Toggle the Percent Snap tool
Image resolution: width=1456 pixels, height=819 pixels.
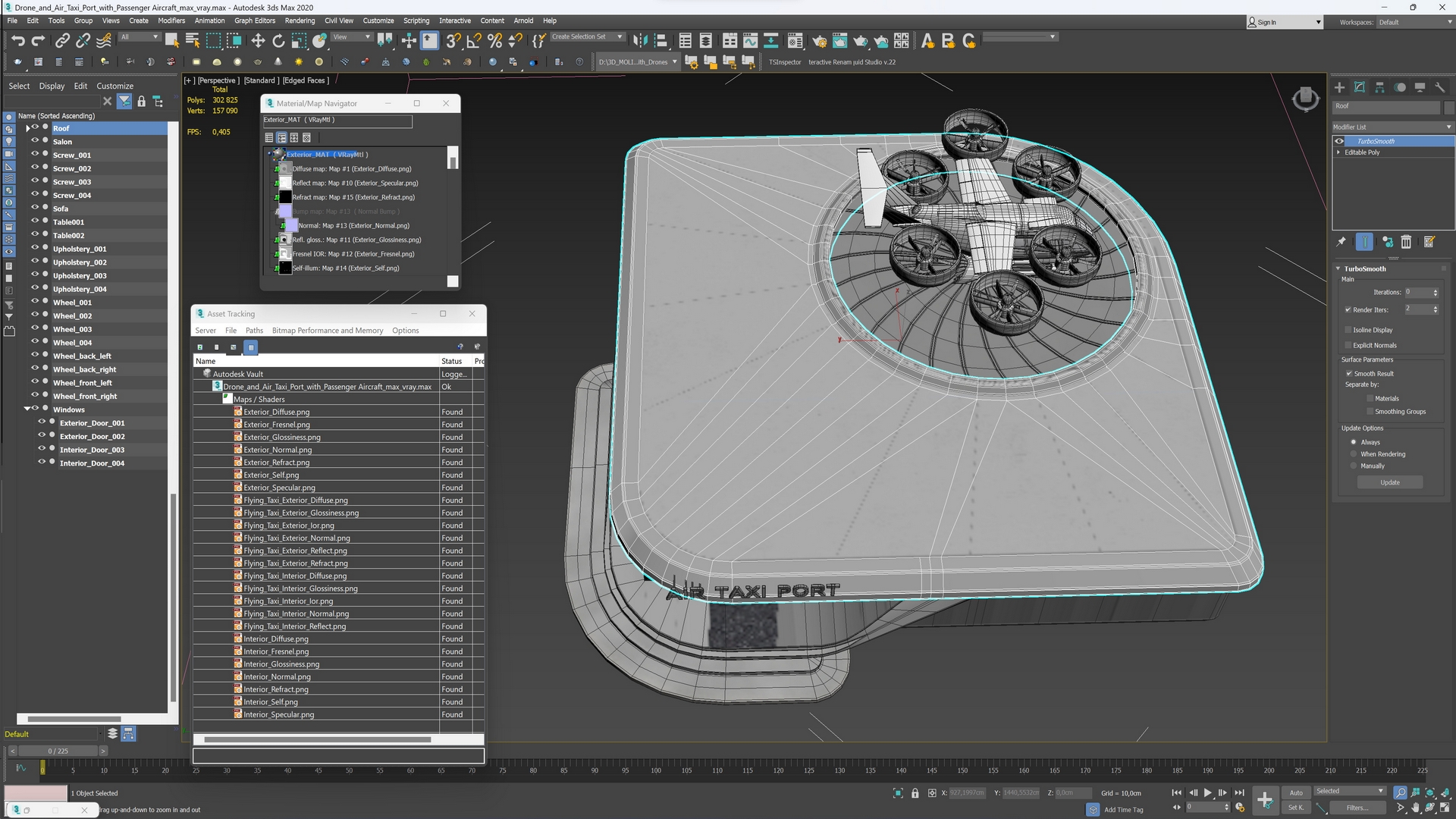(x=494, y=41)
